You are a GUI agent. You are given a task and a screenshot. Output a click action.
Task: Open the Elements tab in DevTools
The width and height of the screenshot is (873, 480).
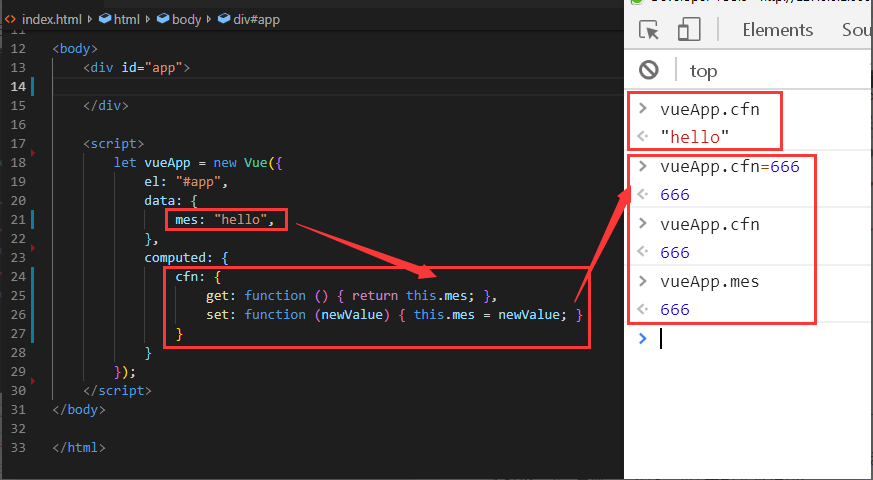(777, 30)
